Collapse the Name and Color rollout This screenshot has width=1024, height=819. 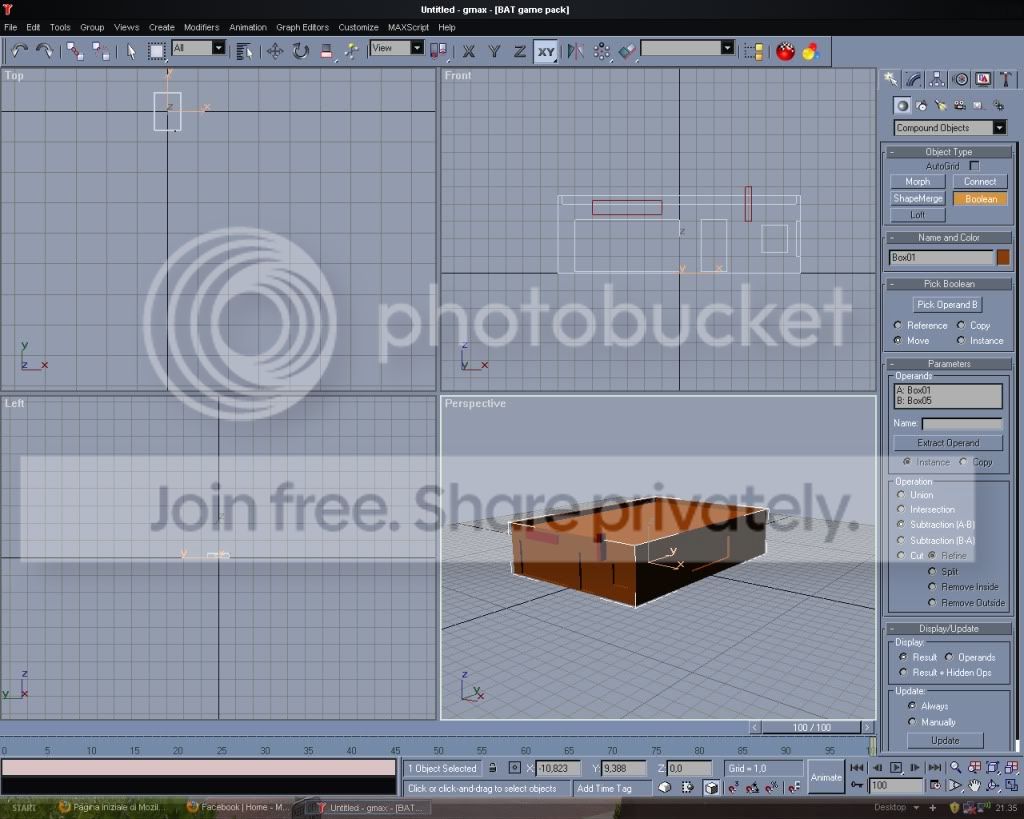(948, 238)
